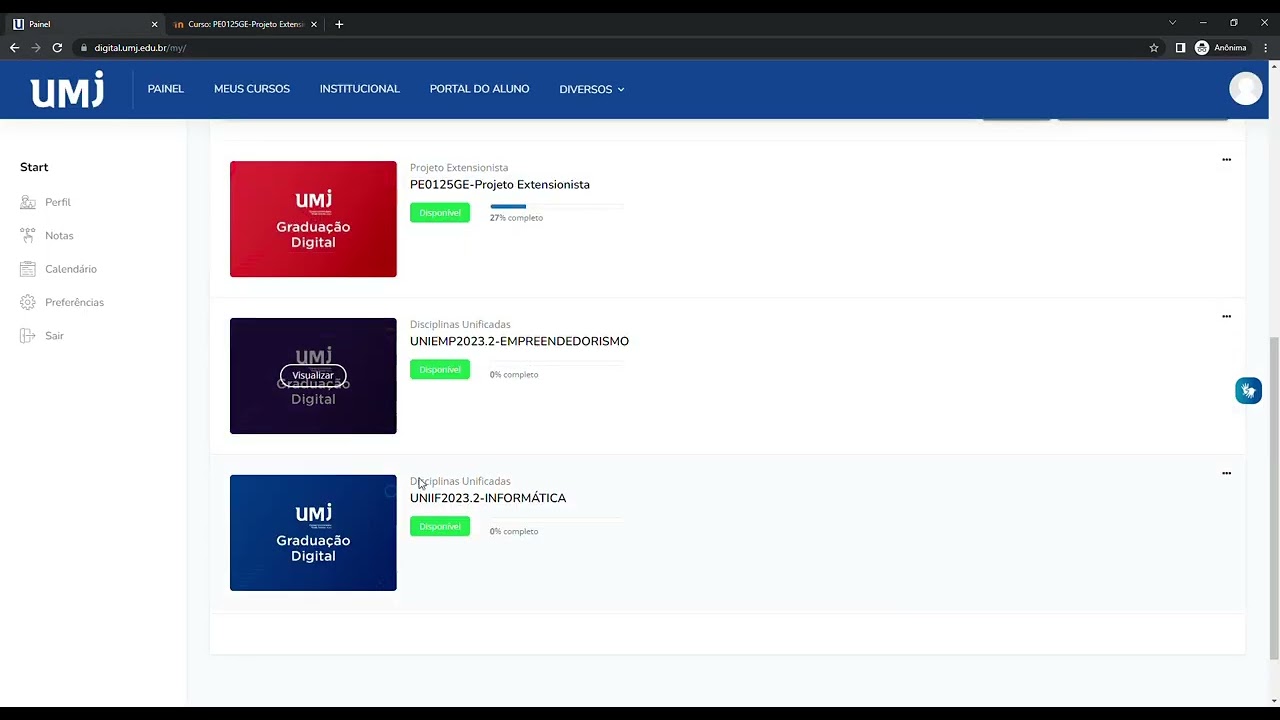Open PORTAL DO ALUNO menu item
Viewport: 1280px width, 720px height.
click(480, 89)
